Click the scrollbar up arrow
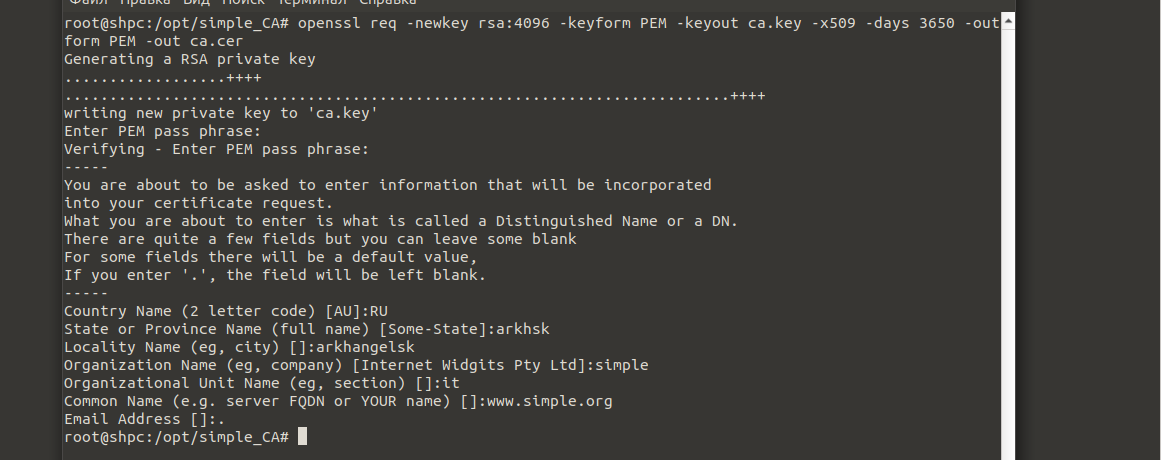Viewport: 1161px width, 460px height. tap(1008, 21)
